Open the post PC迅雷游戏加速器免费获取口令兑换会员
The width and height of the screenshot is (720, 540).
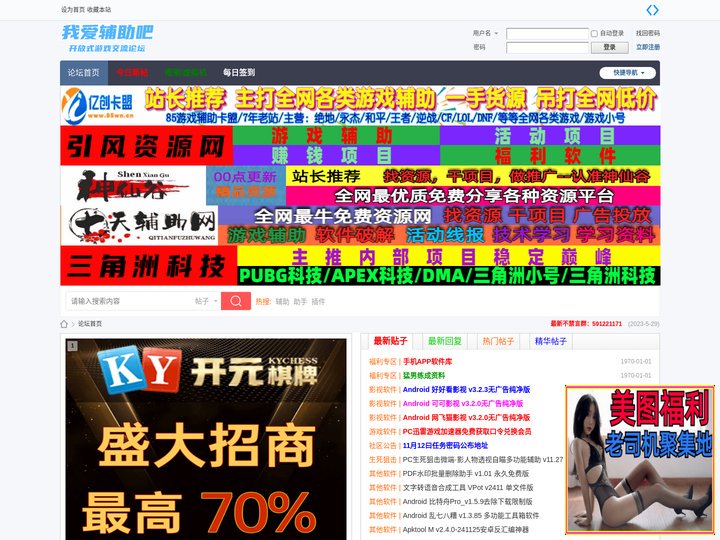[x=467, y=432]
